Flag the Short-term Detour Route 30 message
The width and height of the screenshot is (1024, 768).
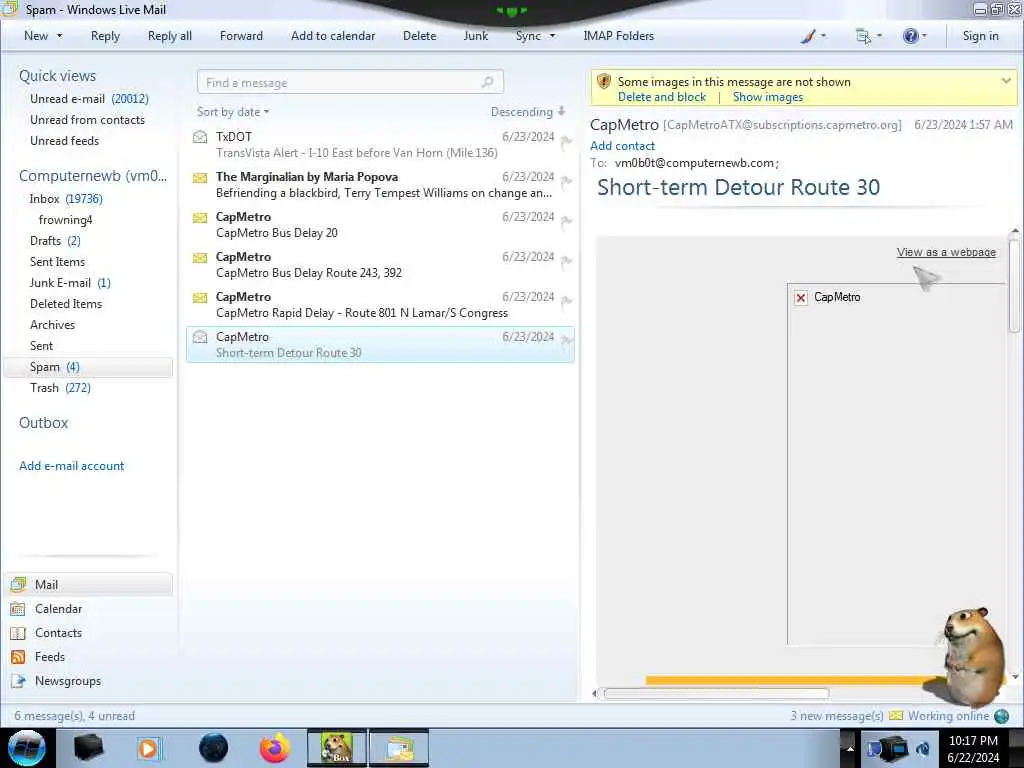[x=566, y=341]
